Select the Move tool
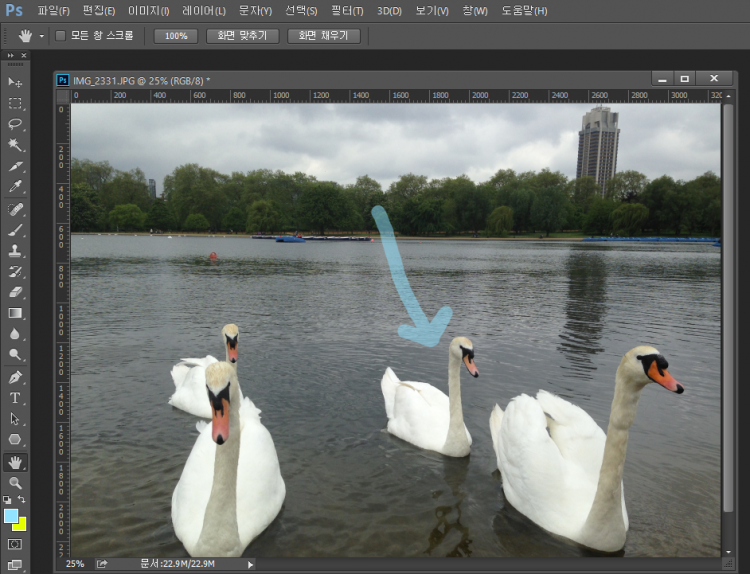The width and height of the screenshot is (750, 574). tap(15, 82)
